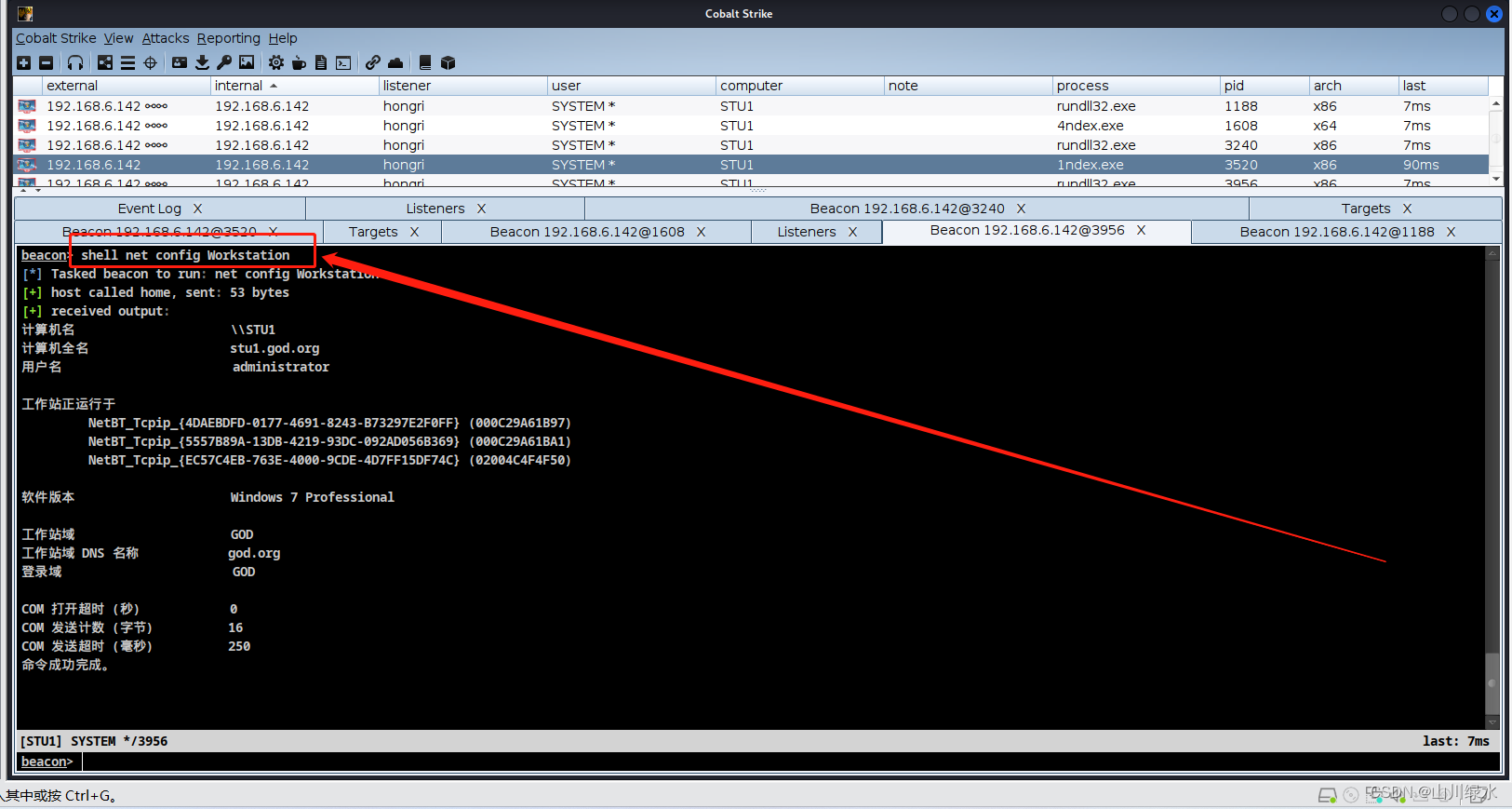Open the Screenshots picture icon
1512x809 pixels.
click(x=247, y=62)
